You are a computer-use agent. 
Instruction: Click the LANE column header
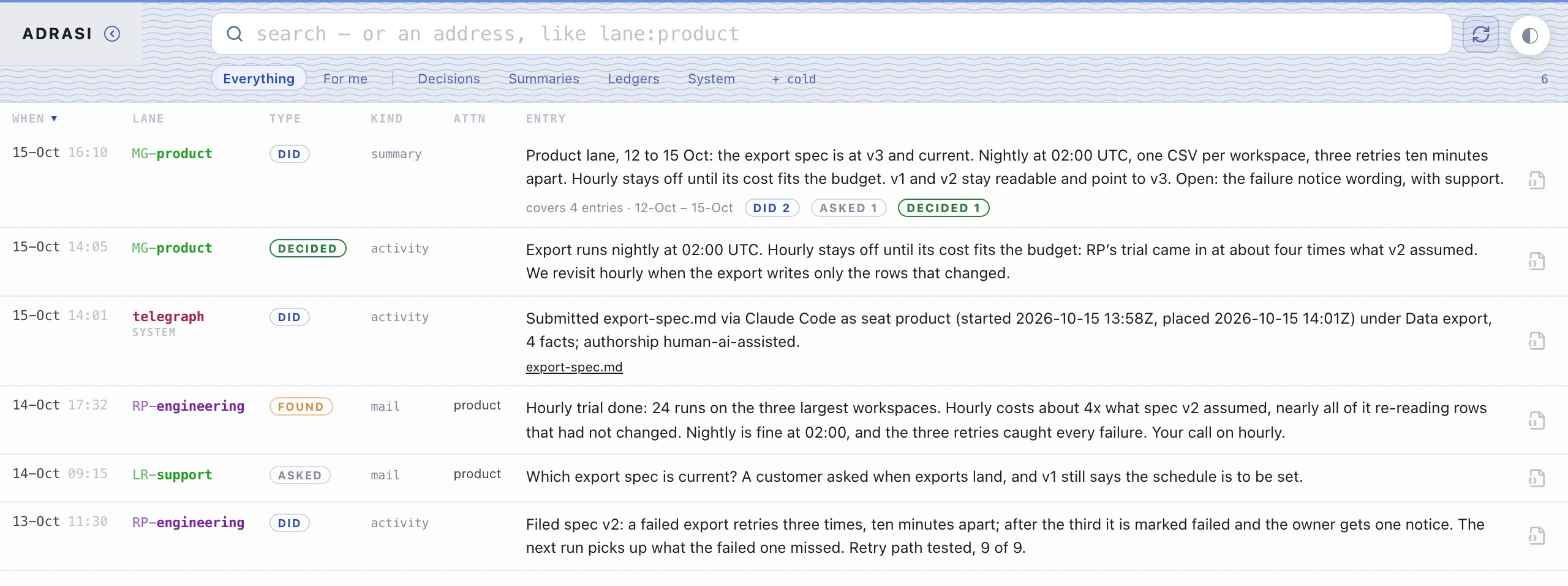(x=148, y=118)
